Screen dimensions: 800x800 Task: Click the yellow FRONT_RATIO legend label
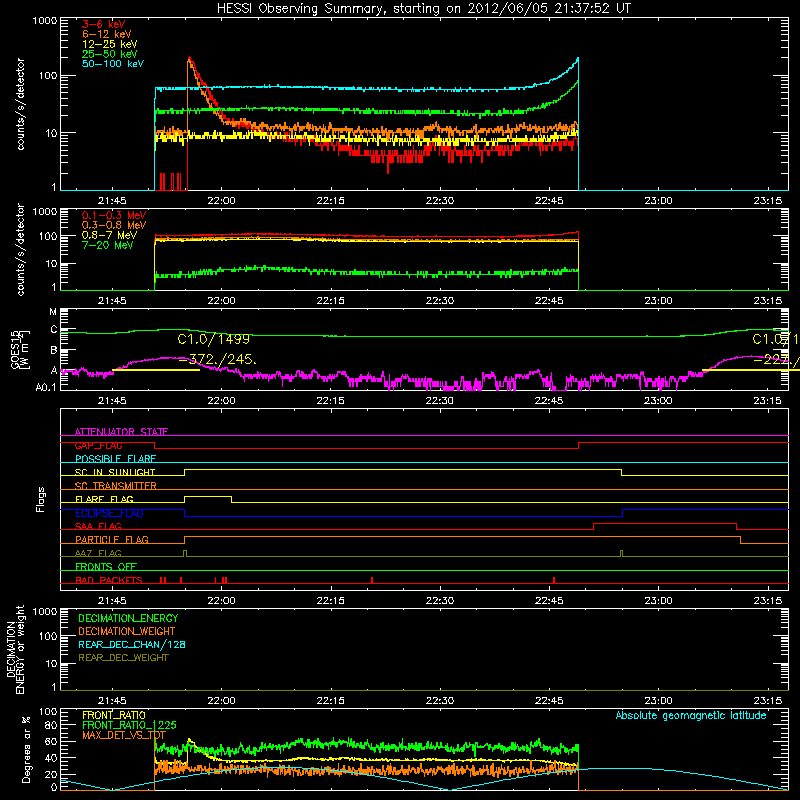point(114,715)
